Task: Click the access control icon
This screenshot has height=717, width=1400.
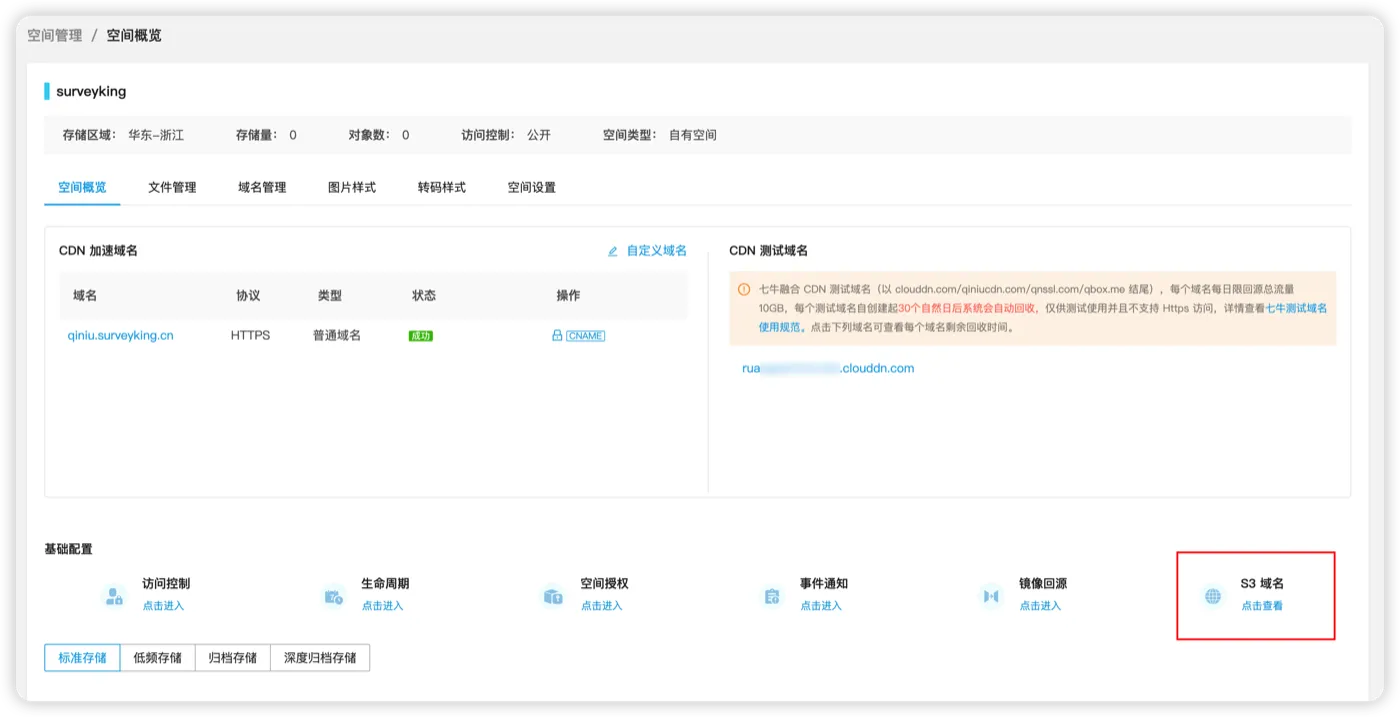Action: point(114,597)
